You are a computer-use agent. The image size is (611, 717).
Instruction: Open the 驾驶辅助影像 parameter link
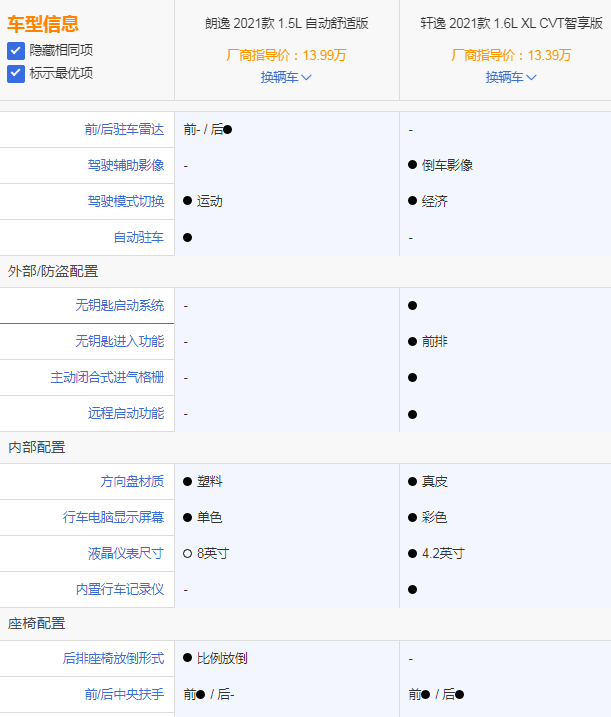(x=126, y=166)
